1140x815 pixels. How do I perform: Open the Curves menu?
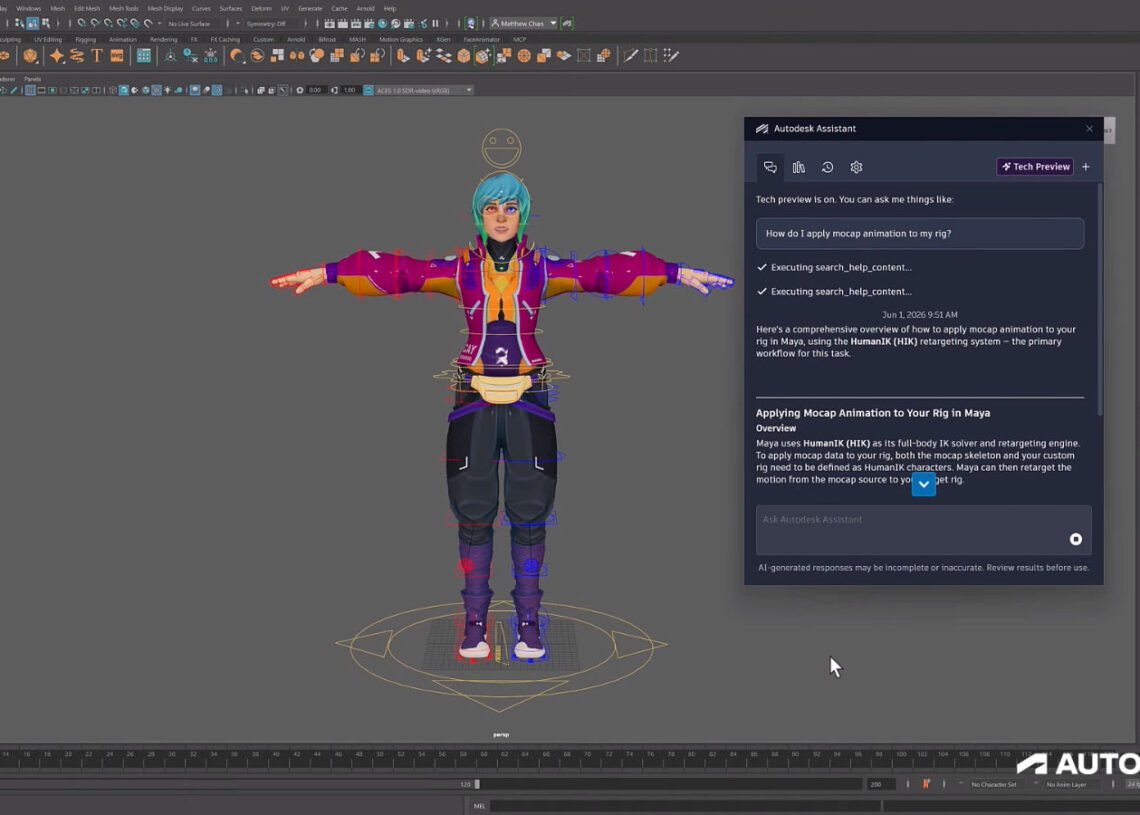coord(201,9)
